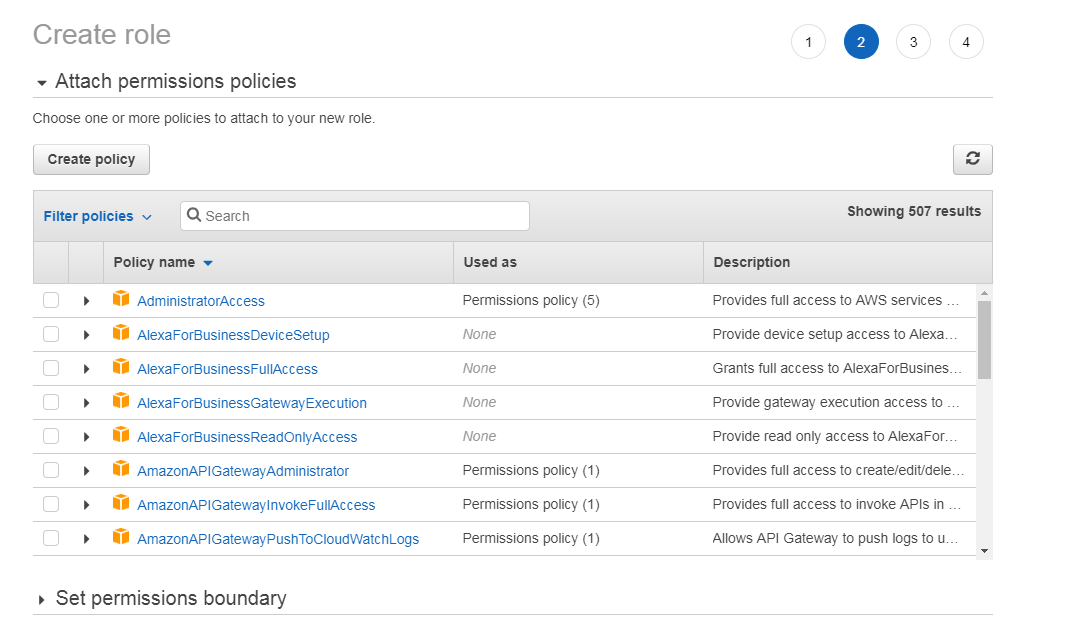
Task: Click the policy list scrollbar thumb
Action: tap(984, 340)
